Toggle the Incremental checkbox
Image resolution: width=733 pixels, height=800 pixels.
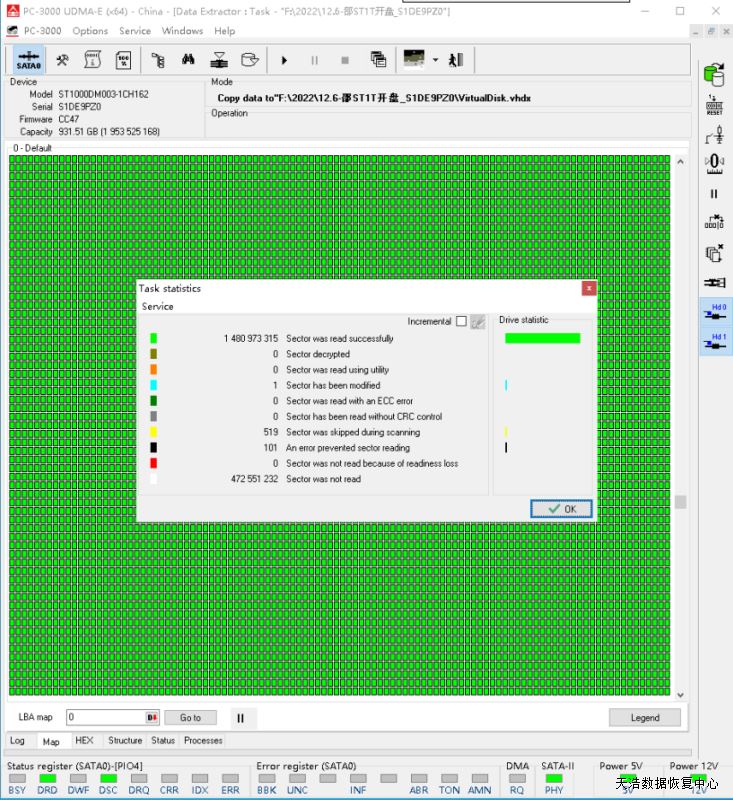pos(461,322)
